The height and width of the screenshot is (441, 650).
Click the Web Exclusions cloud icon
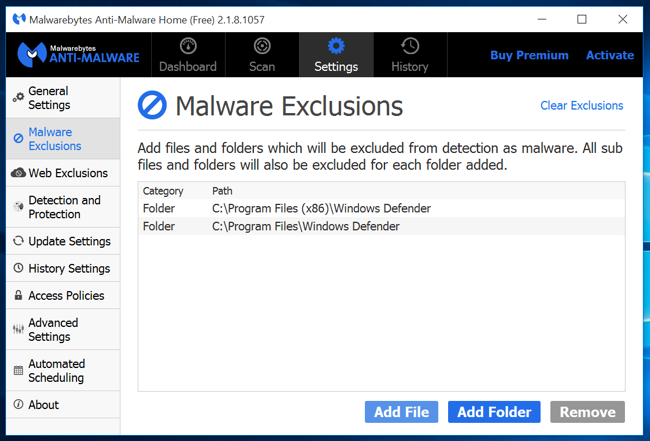[x=18, y=173]
